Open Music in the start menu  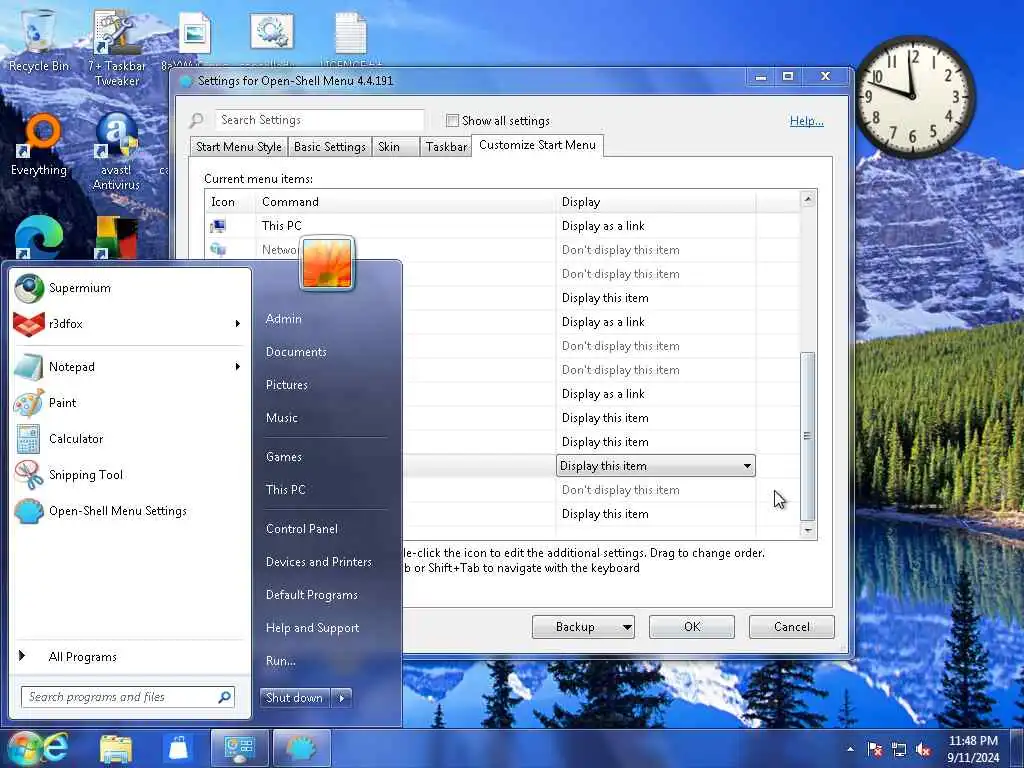(x=281, y=418)
